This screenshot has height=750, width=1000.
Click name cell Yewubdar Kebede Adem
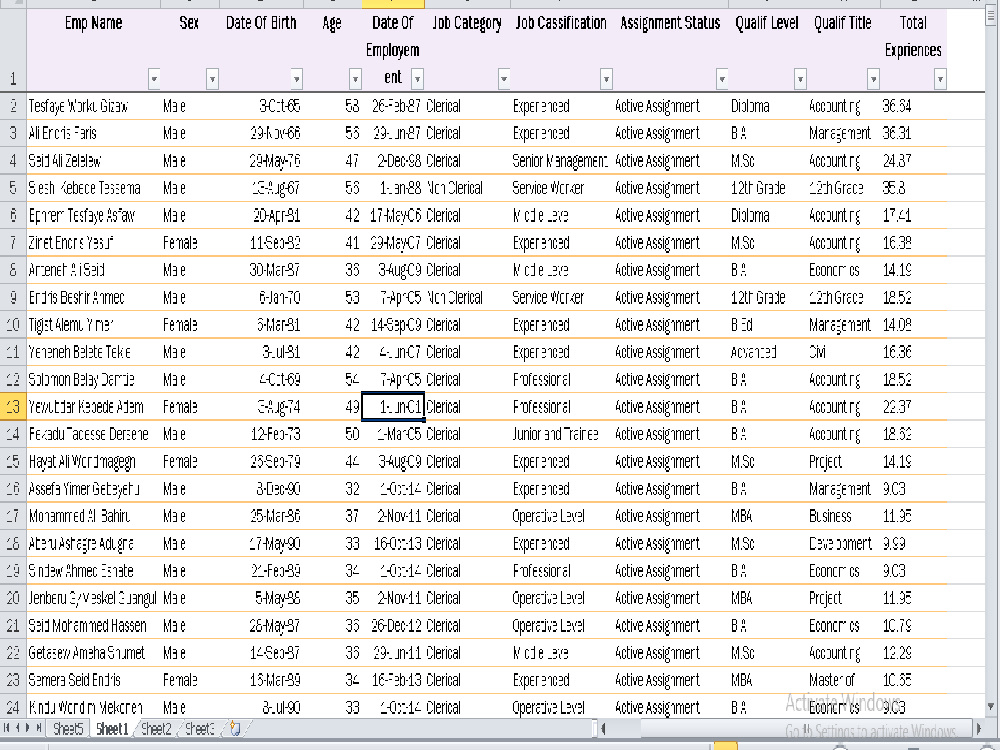point(93,407)
